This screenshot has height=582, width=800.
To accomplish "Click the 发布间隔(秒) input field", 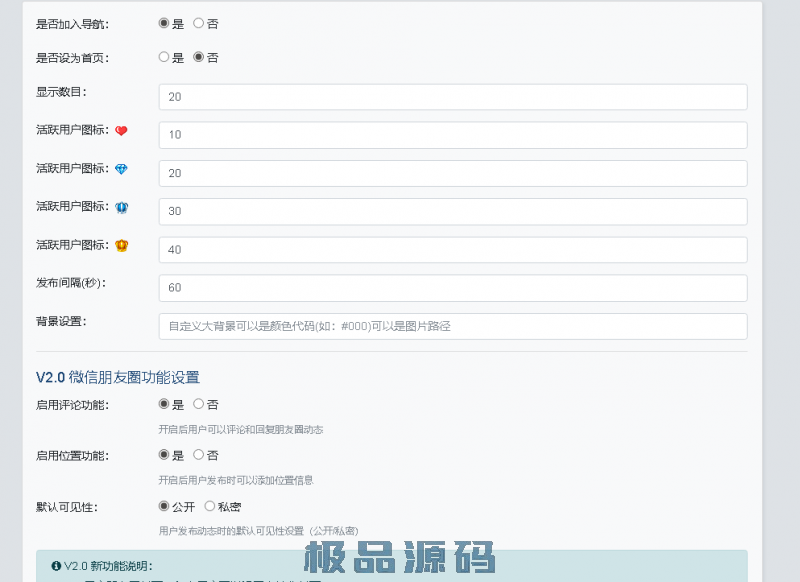I will click(x=452, y=288).
